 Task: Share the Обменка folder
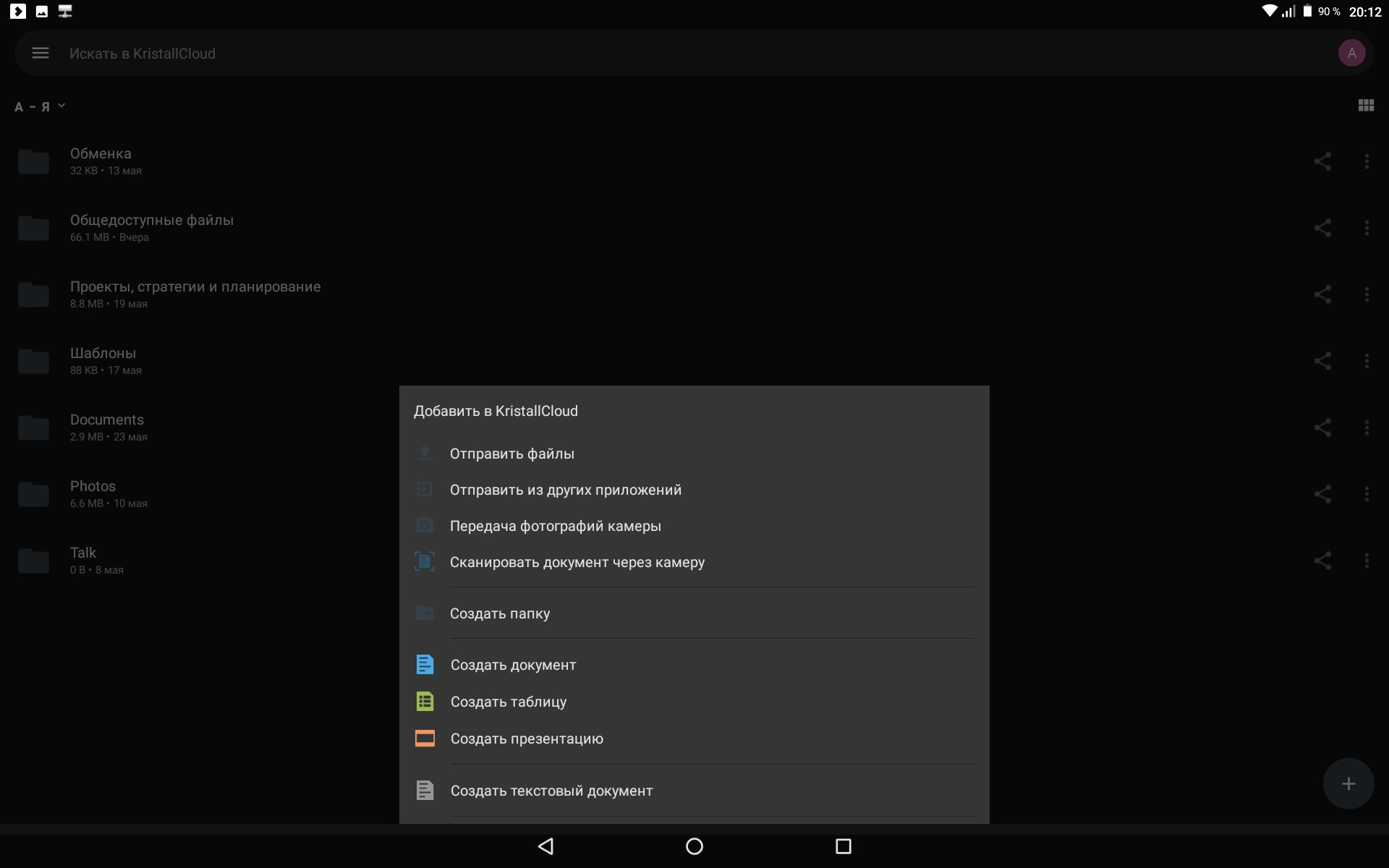pyautogui.click(x=1322, y=161)
